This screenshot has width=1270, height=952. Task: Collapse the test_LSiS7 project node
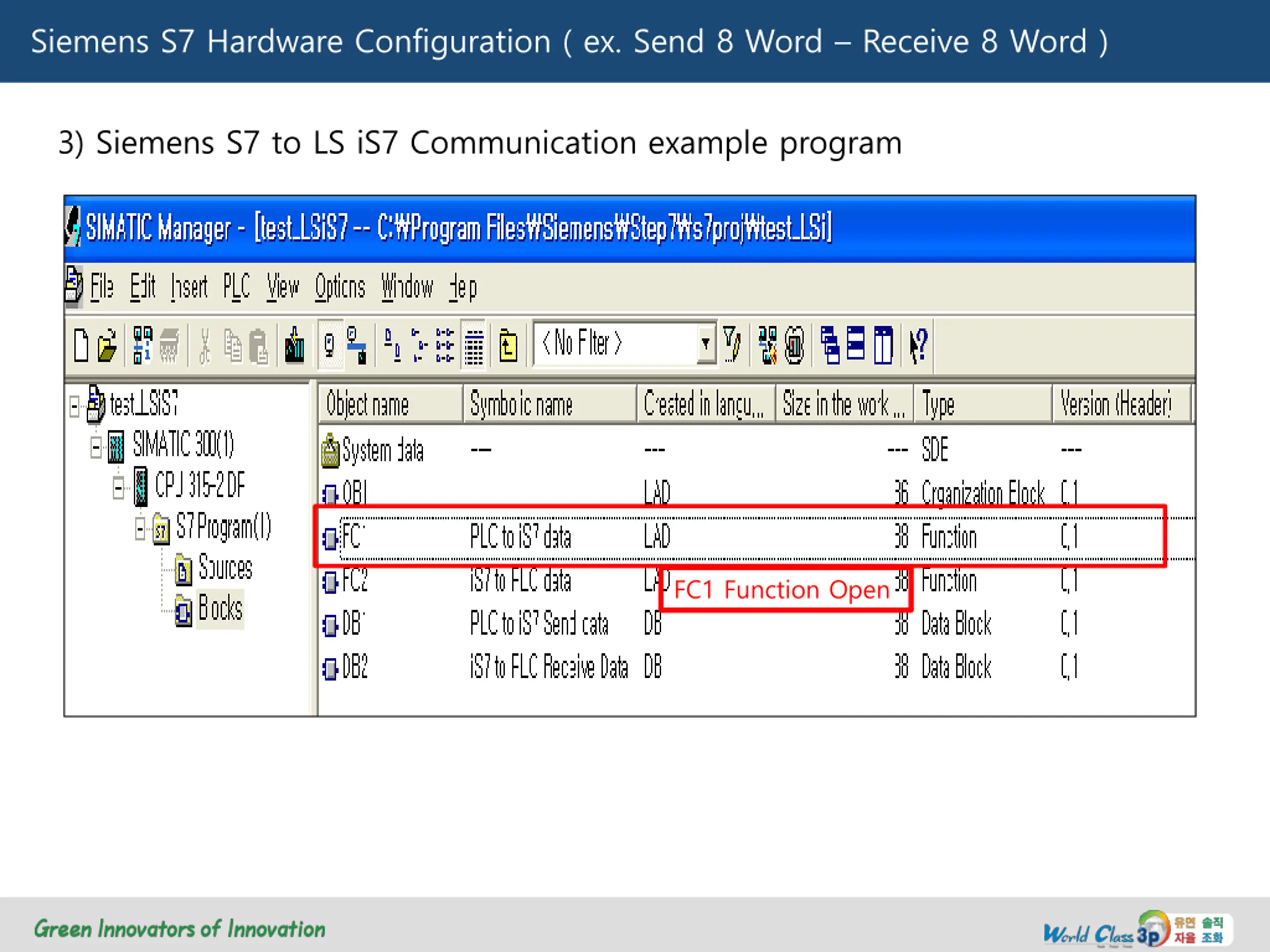tap(74, 407)
